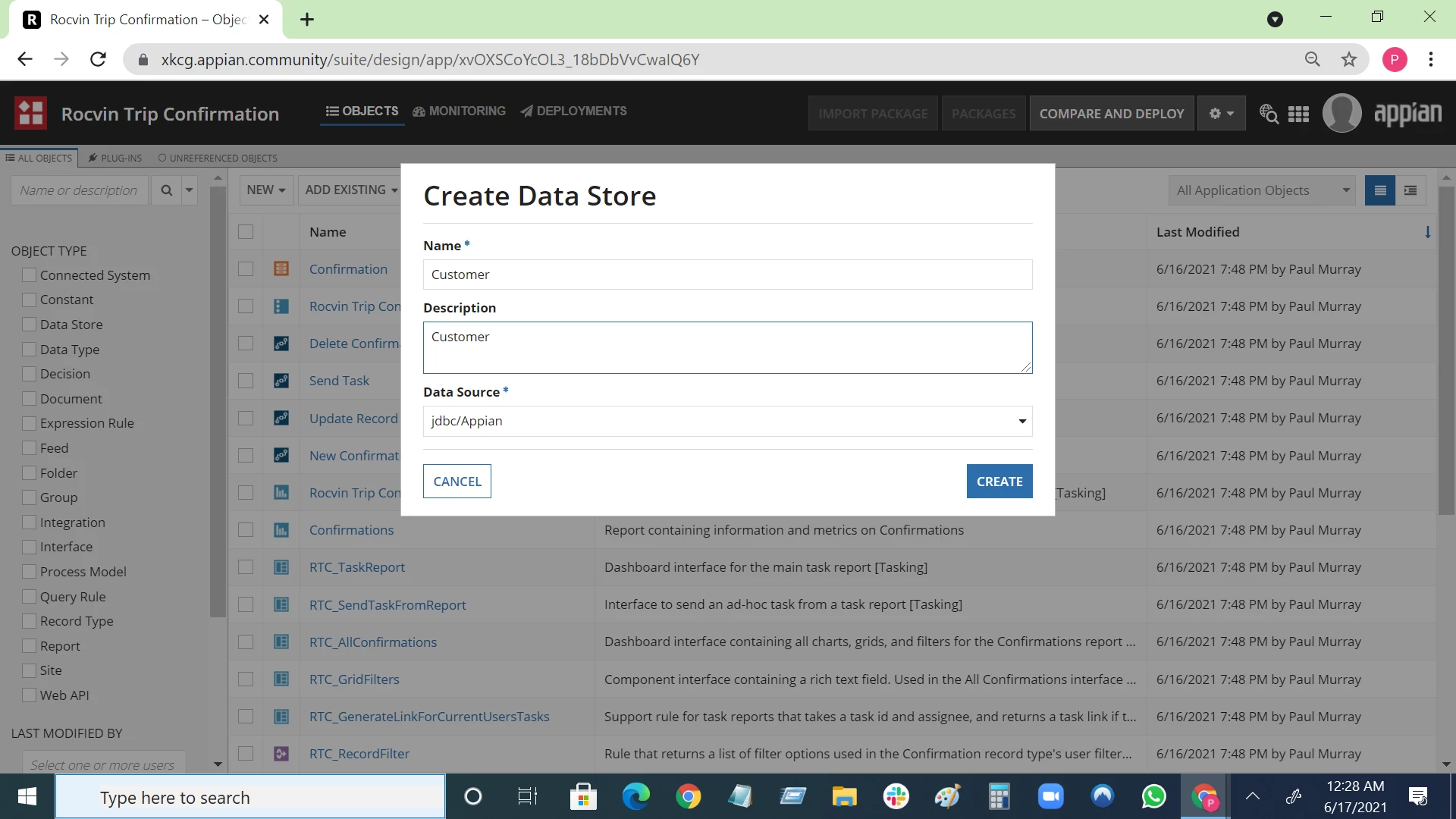The height and width of the screenshot is (819, 1456).
Task: Click the RTC_TaskReport interface icon
Action: pos(281,567)
